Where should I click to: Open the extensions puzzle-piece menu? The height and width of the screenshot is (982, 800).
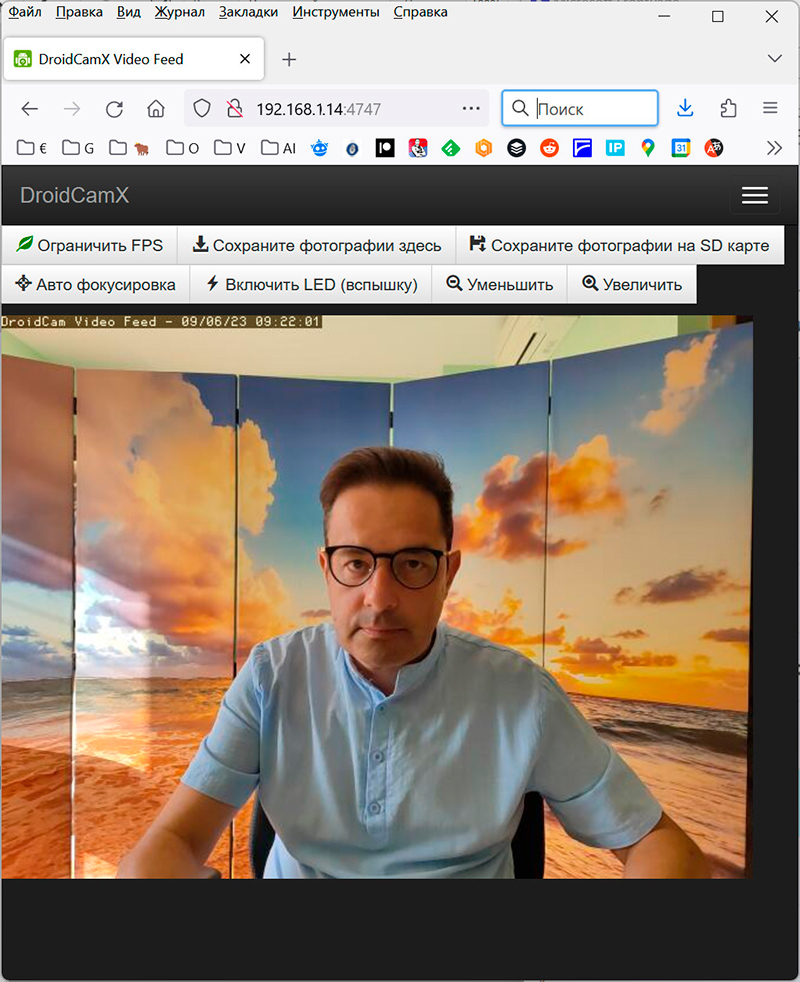point(728,109)
